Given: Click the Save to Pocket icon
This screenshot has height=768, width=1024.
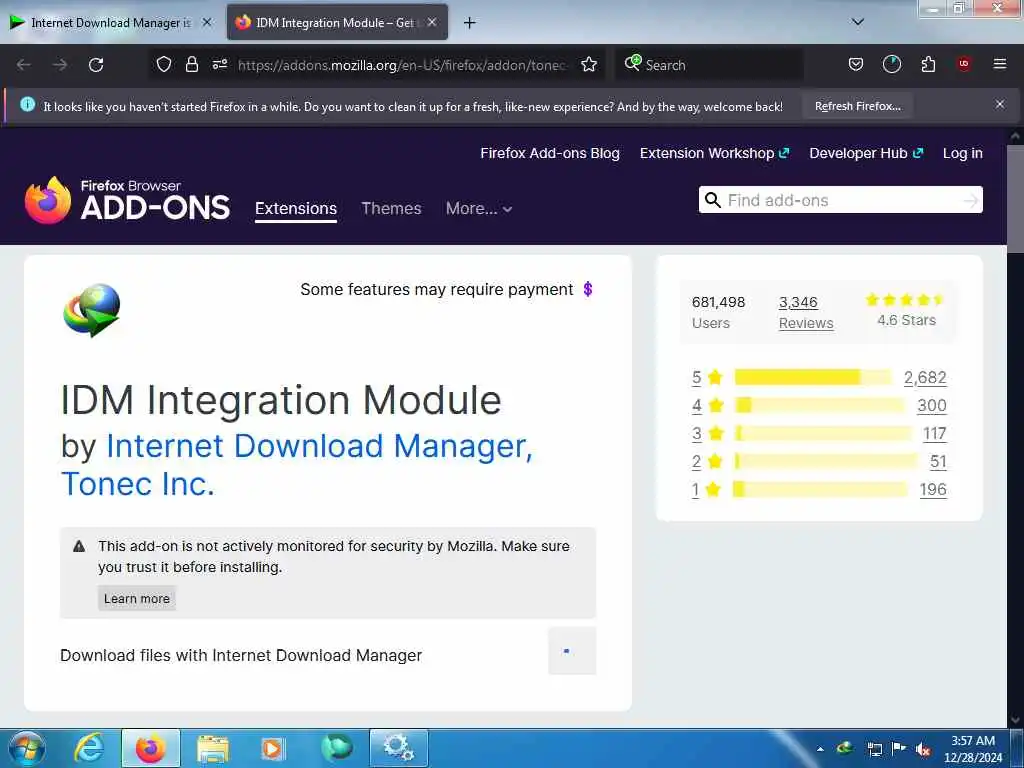Looking at the screenshot, I should [x=856, y=64].
